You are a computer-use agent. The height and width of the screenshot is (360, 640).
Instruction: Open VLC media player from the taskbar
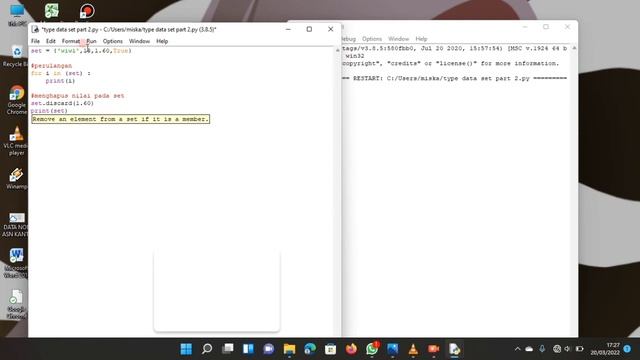coord(413,349)
